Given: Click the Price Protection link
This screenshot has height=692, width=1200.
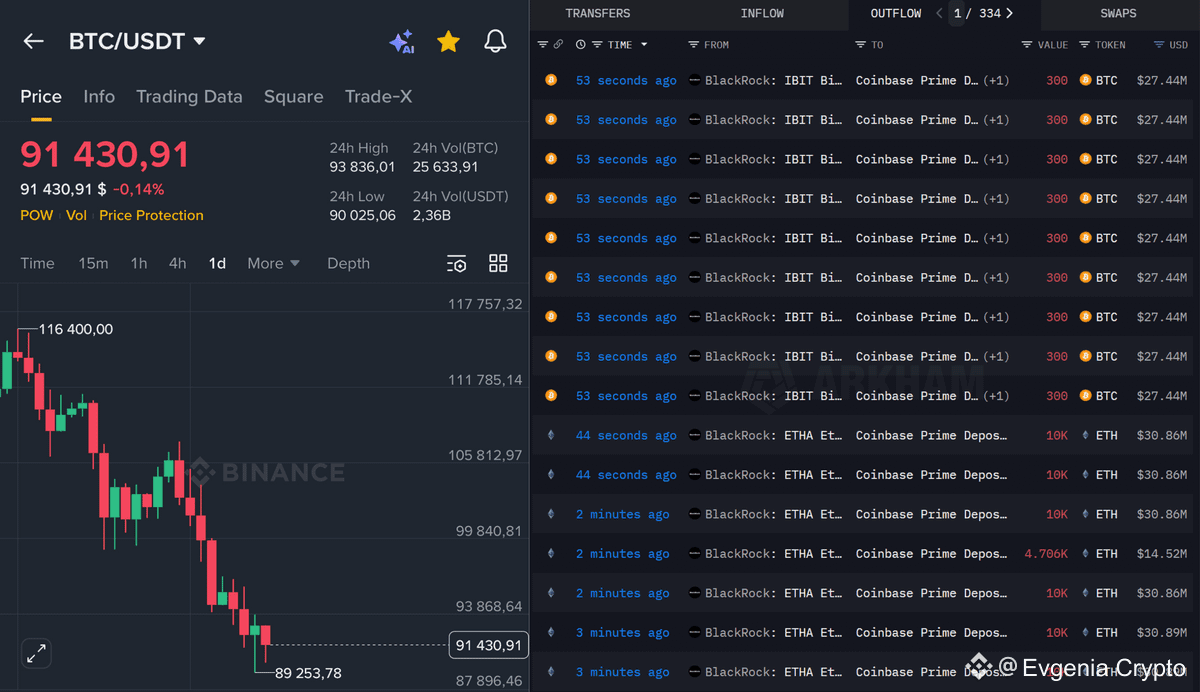Looking at the screenshot, I should [150, 215].
